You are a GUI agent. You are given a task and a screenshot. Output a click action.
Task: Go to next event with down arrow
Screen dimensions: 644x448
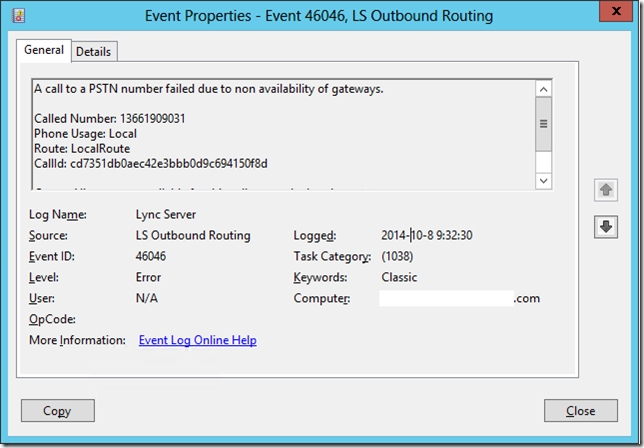coord(606,227)
